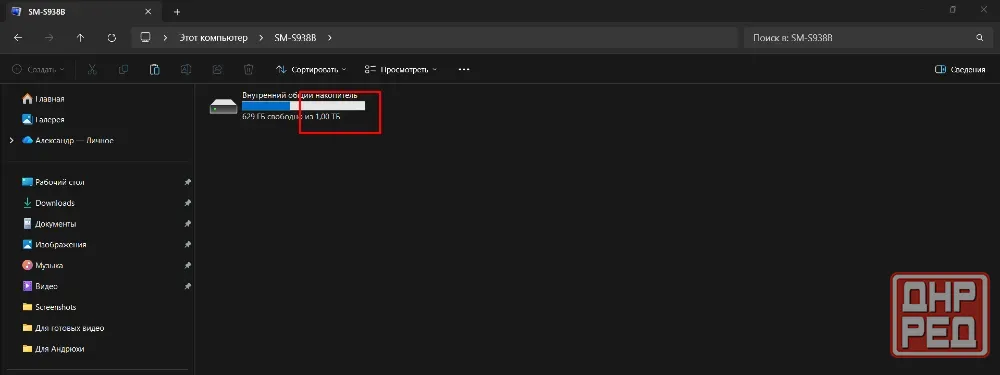Image resolution: width=1000 pixels, height=375 pixels.
Task: Click the Copy toolbar icon
Action: click(x=123, y=70)
